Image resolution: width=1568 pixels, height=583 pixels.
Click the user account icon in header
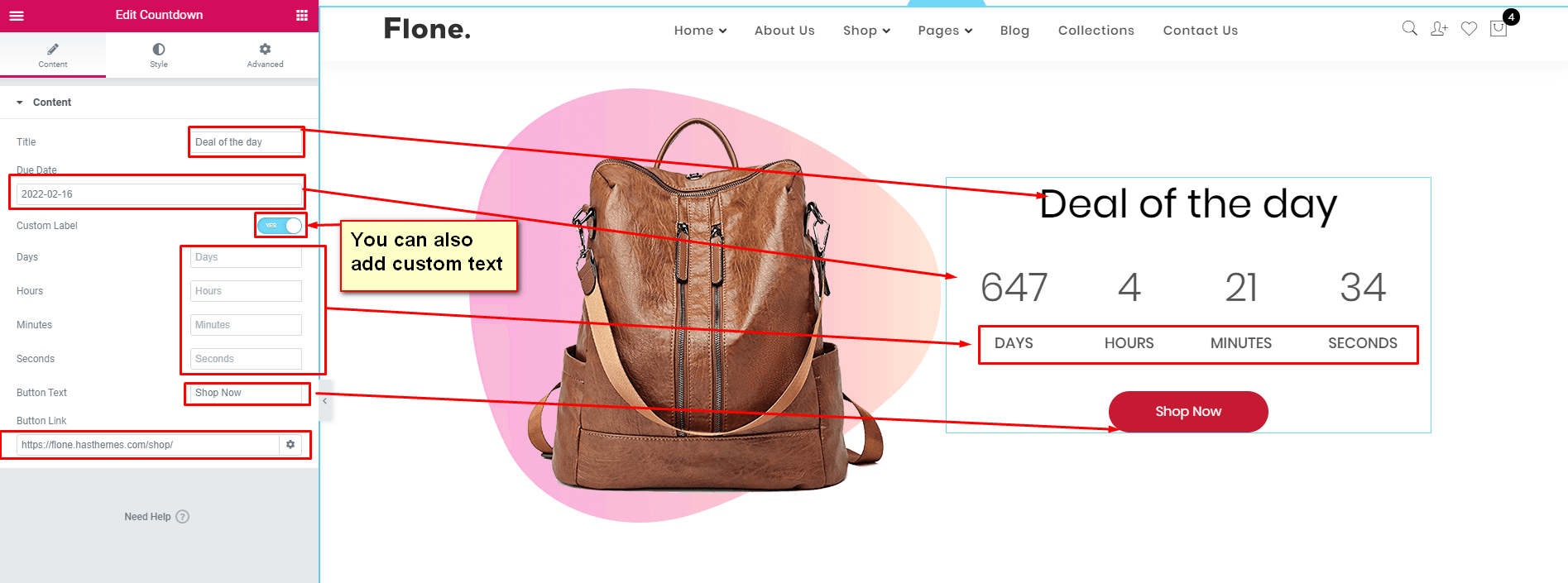pos(1439,29)
